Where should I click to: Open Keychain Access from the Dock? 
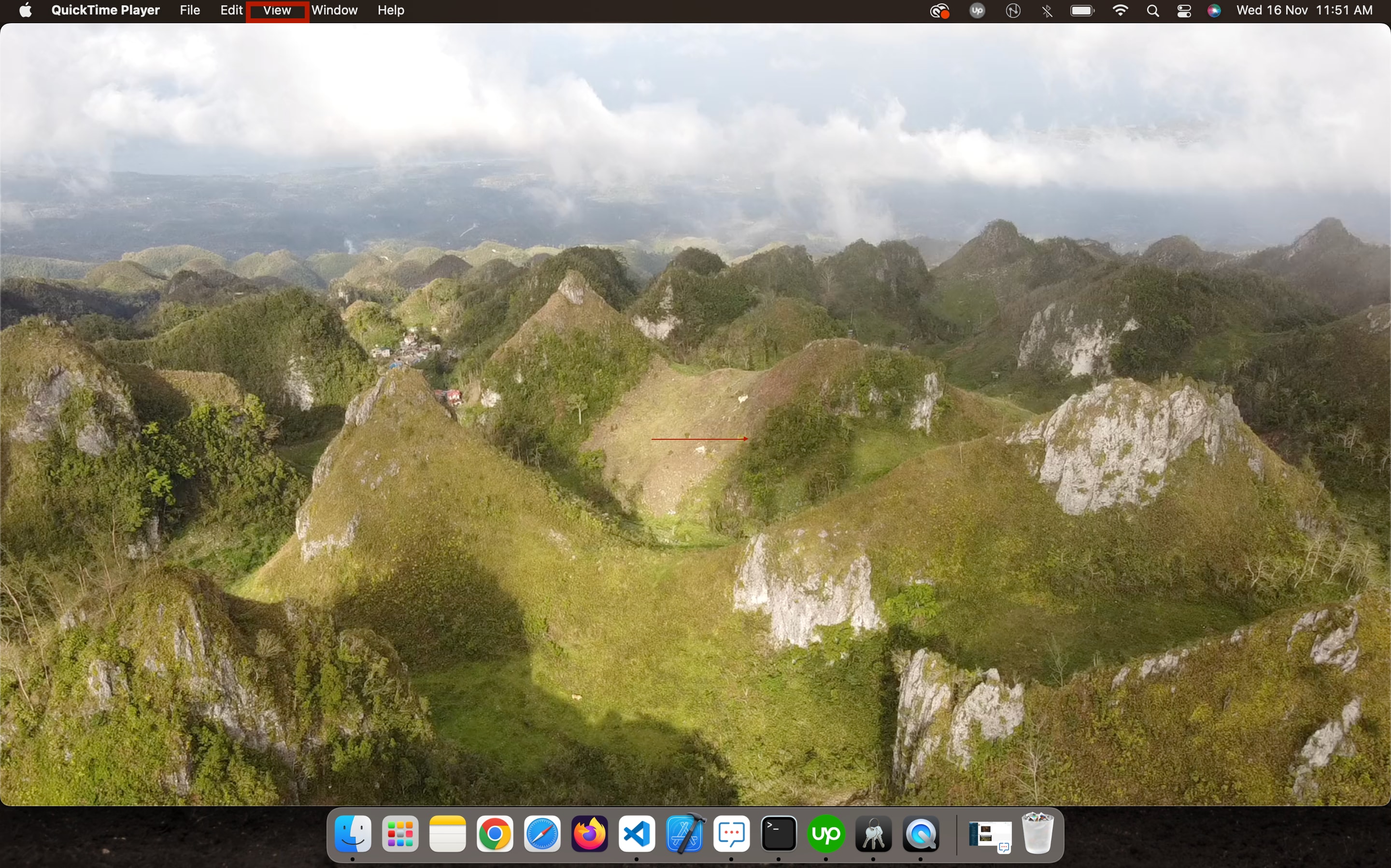[874, 834]
